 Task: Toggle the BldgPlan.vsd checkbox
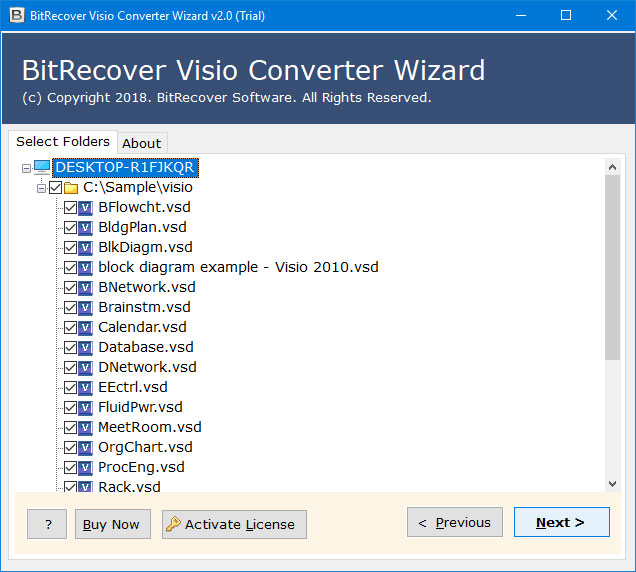pyautogui.click(x=71, y=228)
